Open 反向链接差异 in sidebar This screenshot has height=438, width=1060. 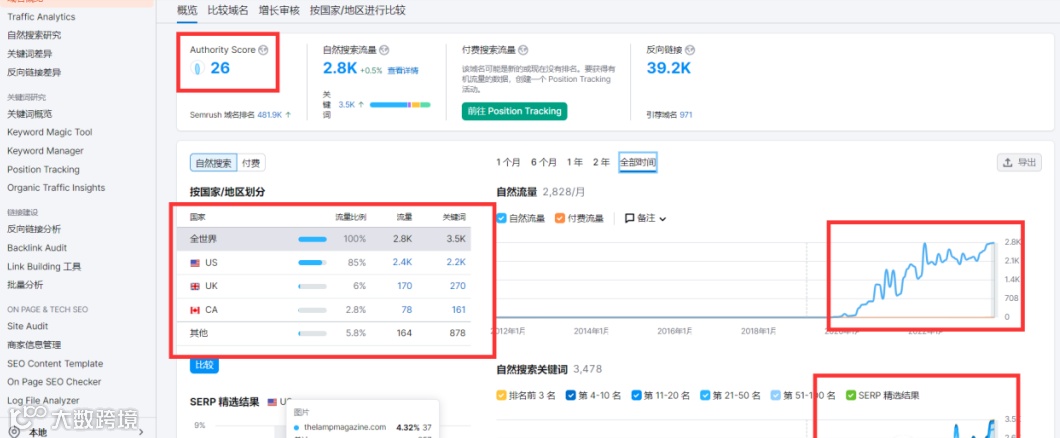click(x=34, y=72)
